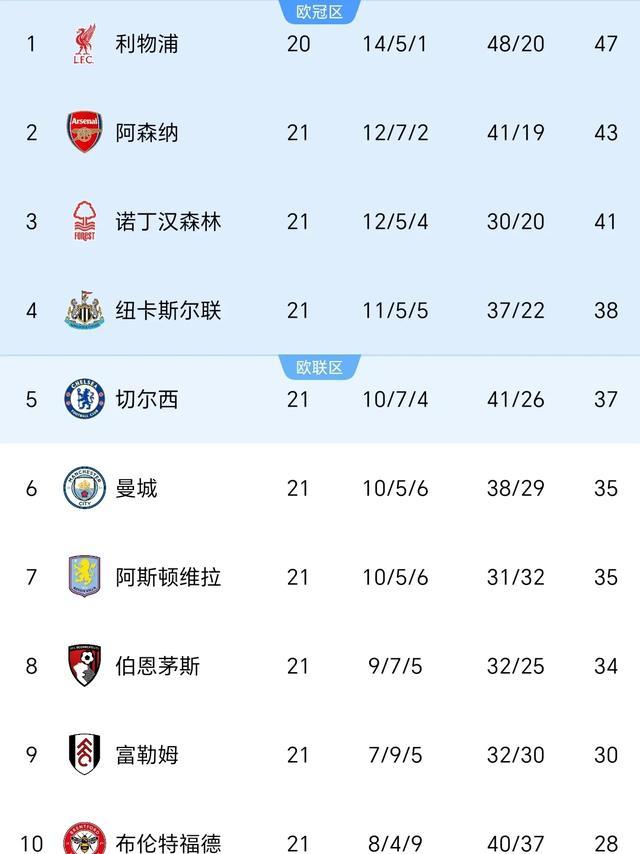
Task: Click the Brentford club crest
Action: tap(84, 840)
